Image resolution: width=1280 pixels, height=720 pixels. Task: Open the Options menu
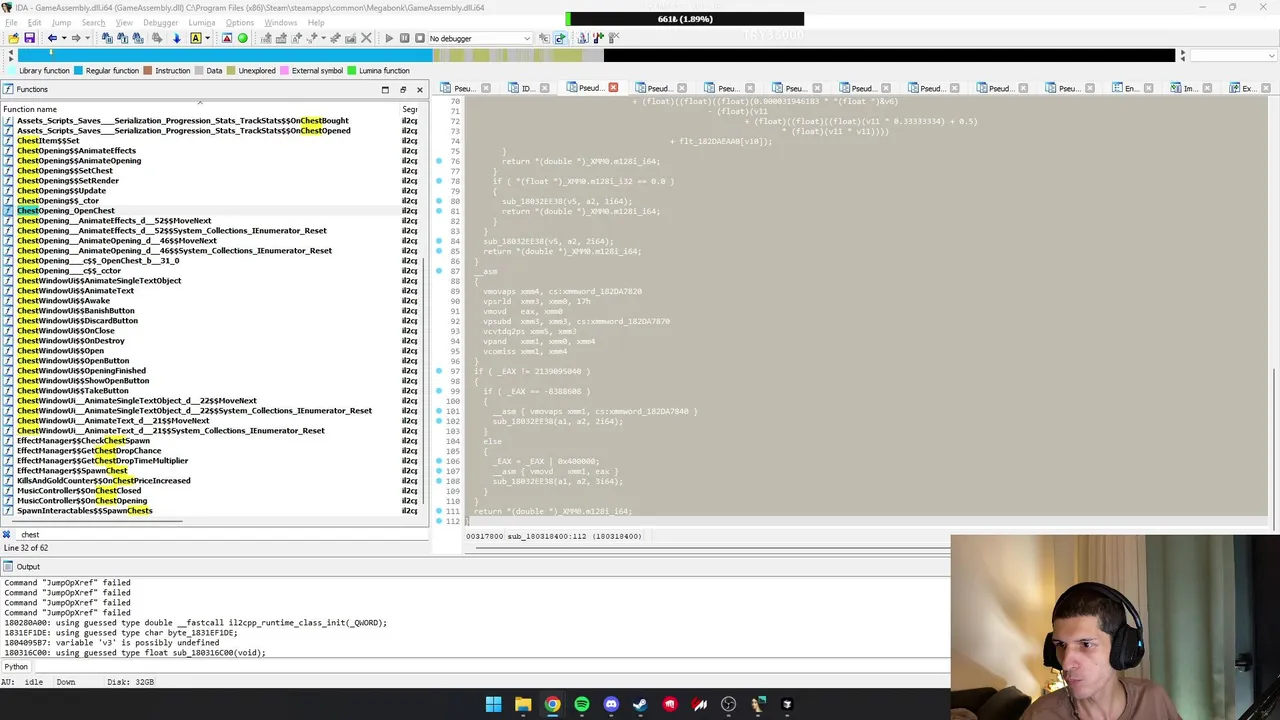point(240,22)
